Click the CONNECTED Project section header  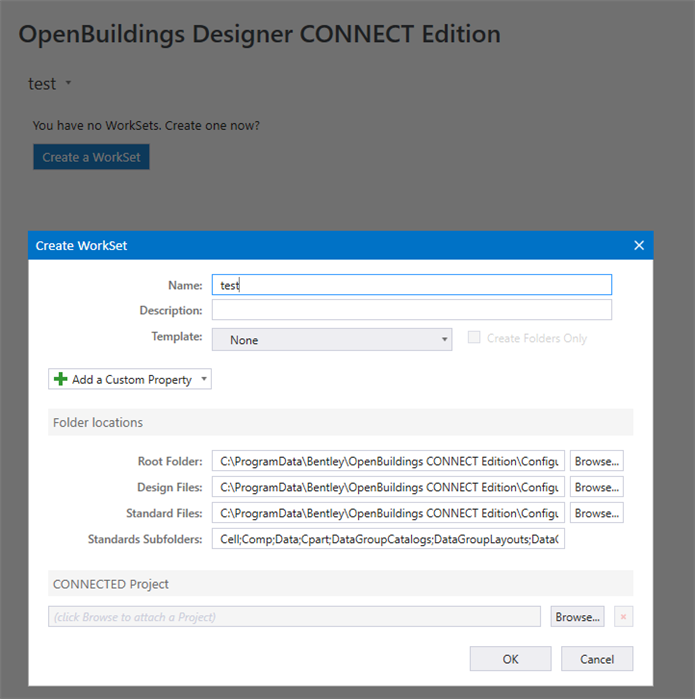coord(341,584)
